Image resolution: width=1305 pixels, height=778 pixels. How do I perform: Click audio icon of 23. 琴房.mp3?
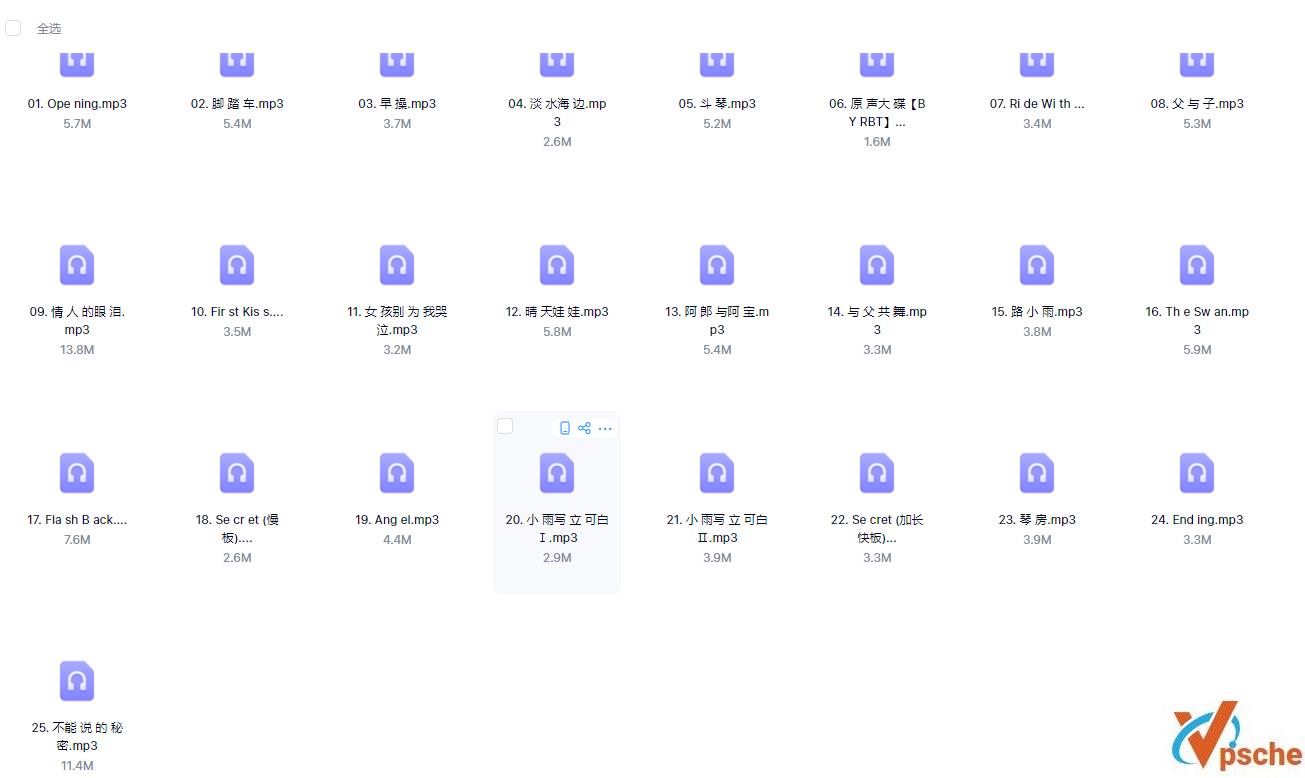[x=1037, y=473]
